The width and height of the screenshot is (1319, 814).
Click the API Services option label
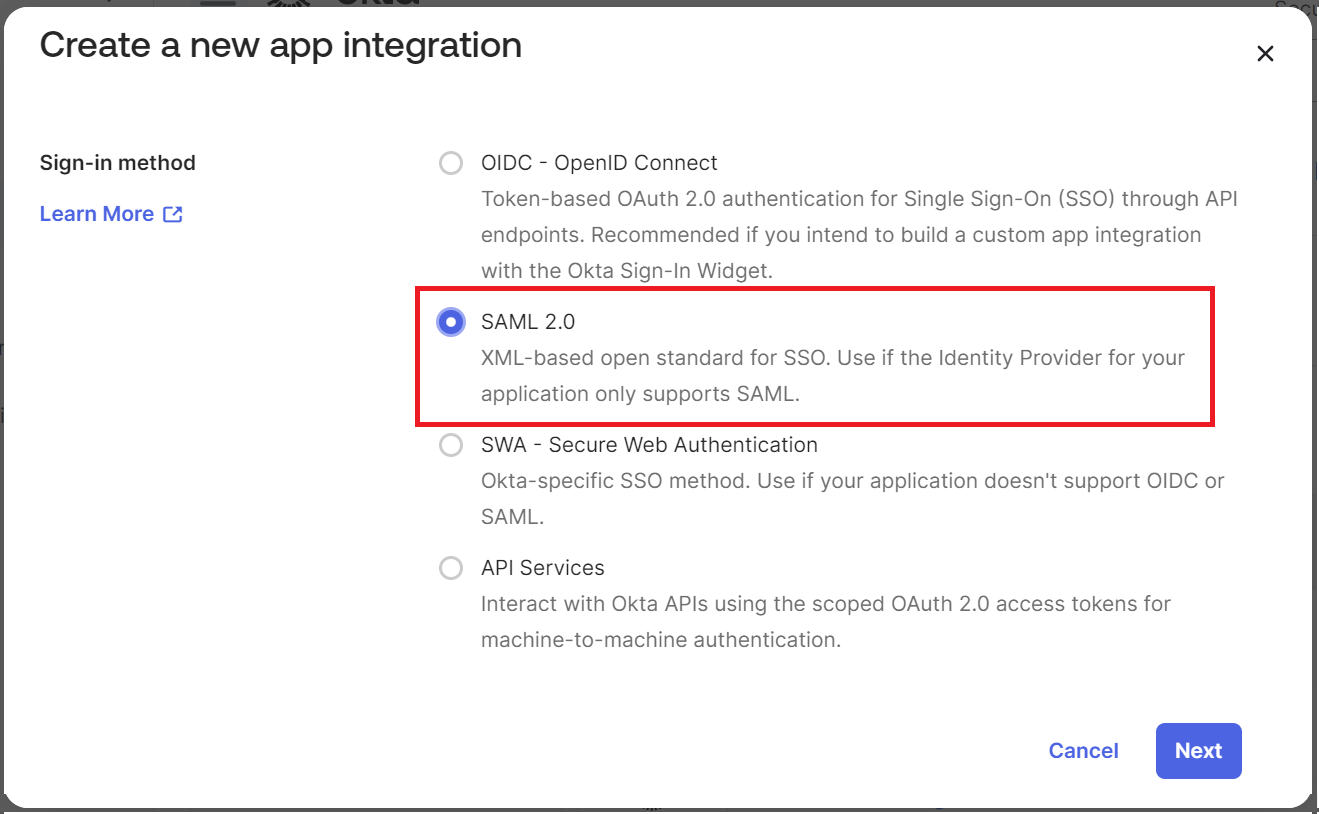[x=542, y=568]
